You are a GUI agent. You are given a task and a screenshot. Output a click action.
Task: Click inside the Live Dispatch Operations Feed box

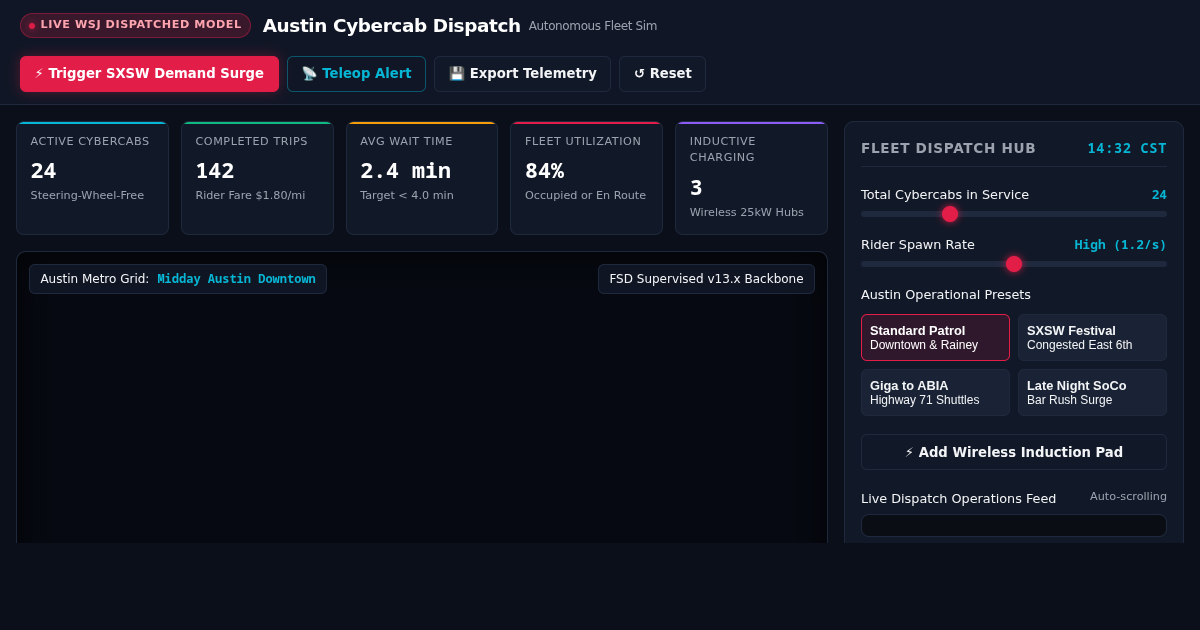[1014, 526]
